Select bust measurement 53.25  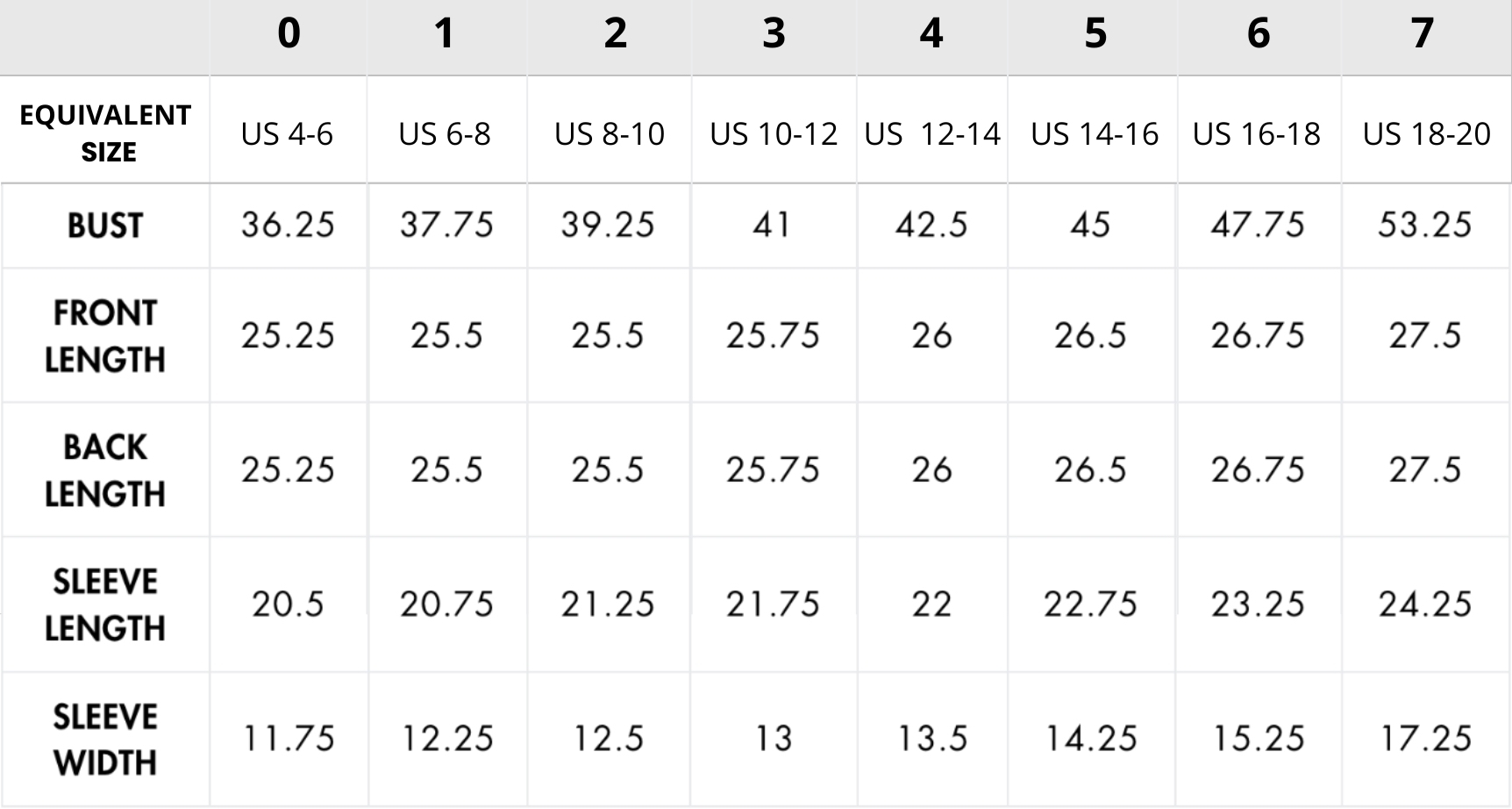[1424, 226]
